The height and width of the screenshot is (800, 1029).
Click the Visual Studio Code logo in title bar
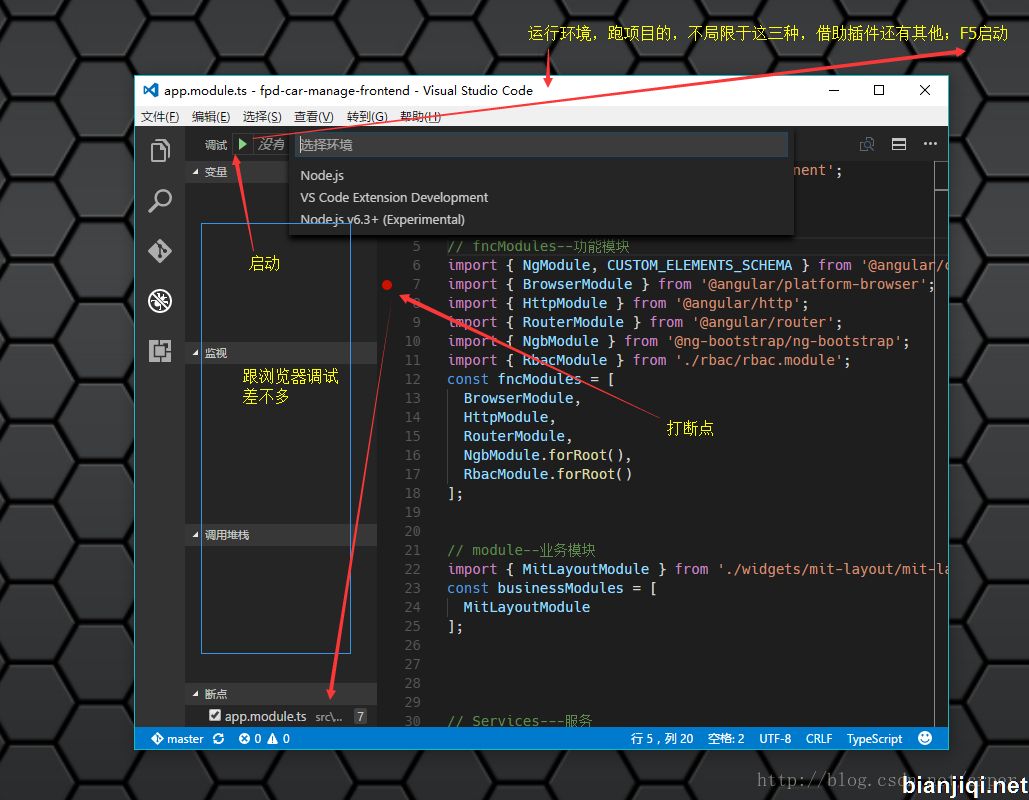click(151, 90)
